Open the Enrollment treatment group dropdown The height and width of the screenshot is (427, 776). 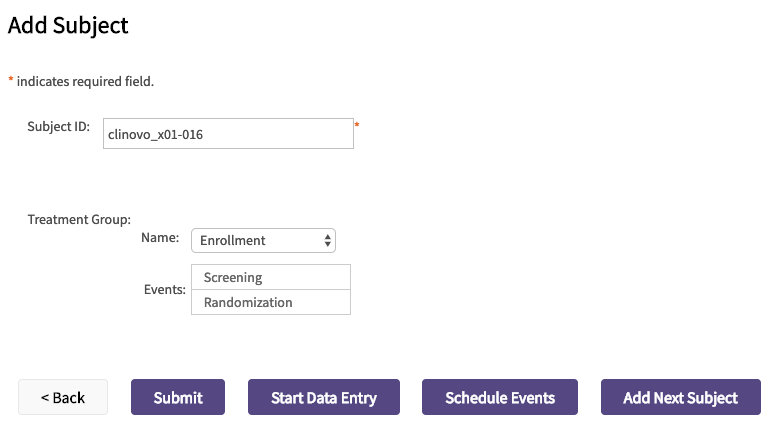262,240
